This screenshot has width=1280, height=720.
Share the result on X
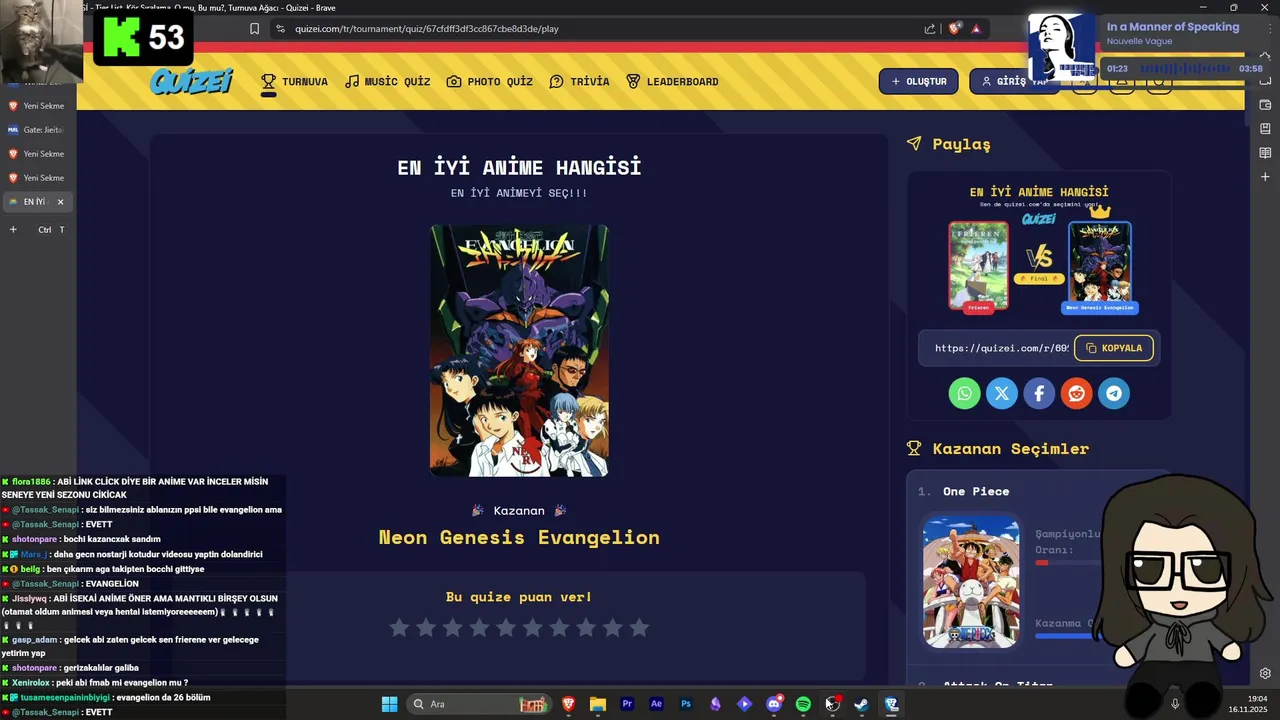(1001, 393)
